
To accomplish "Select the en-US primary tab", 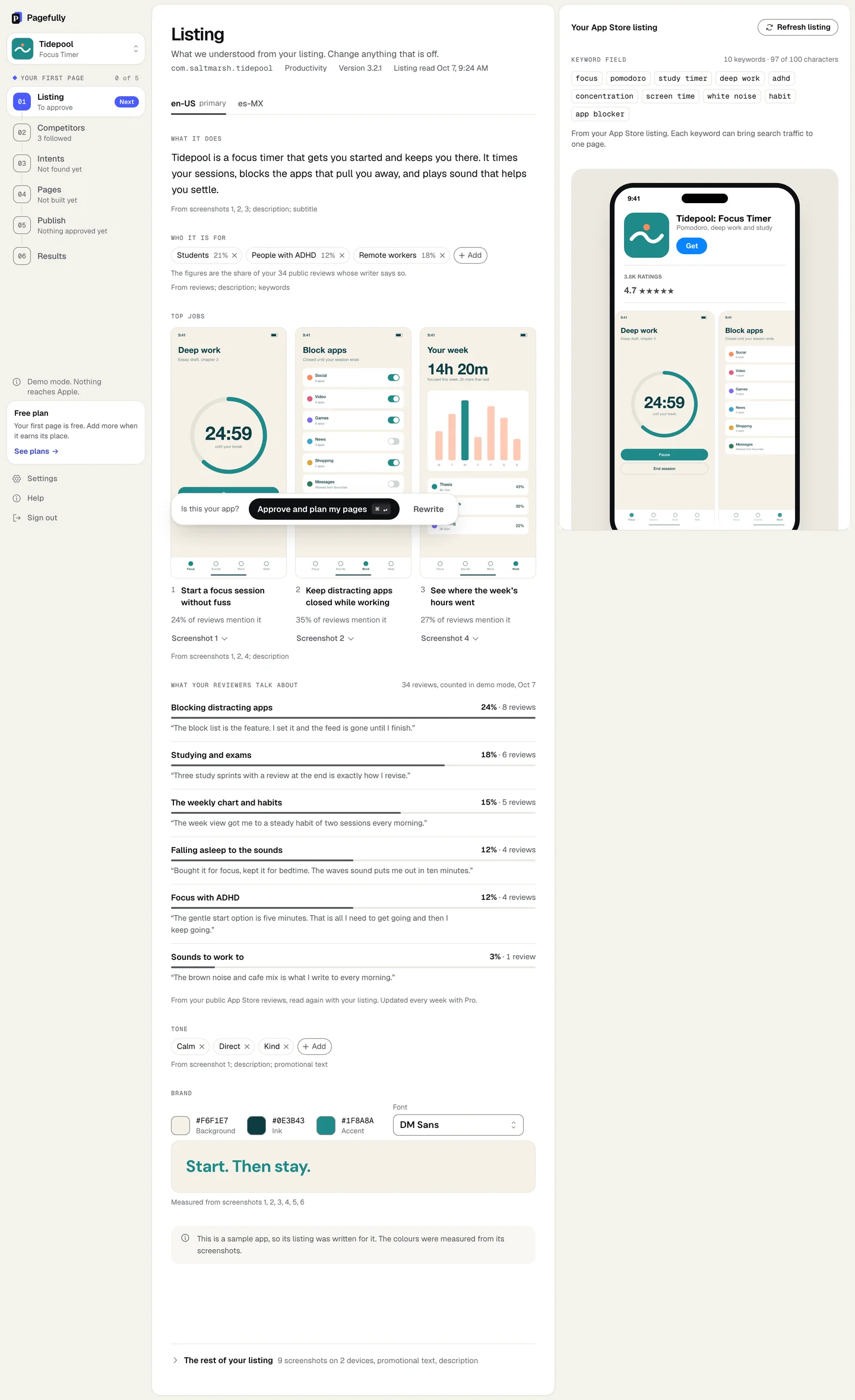I will point(198,103).
